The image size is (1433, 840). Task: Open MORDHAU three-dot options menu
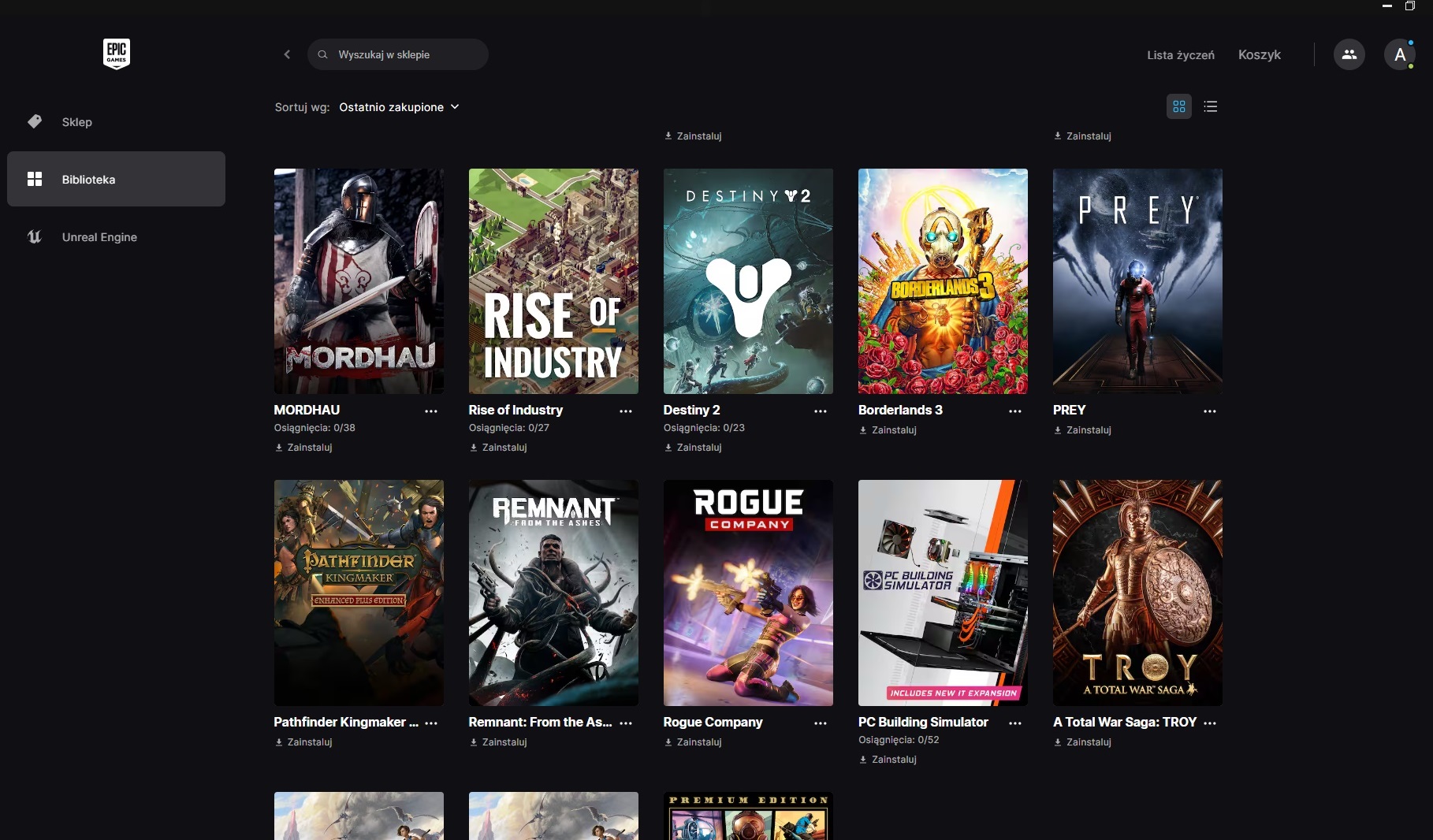coord(431,411)
